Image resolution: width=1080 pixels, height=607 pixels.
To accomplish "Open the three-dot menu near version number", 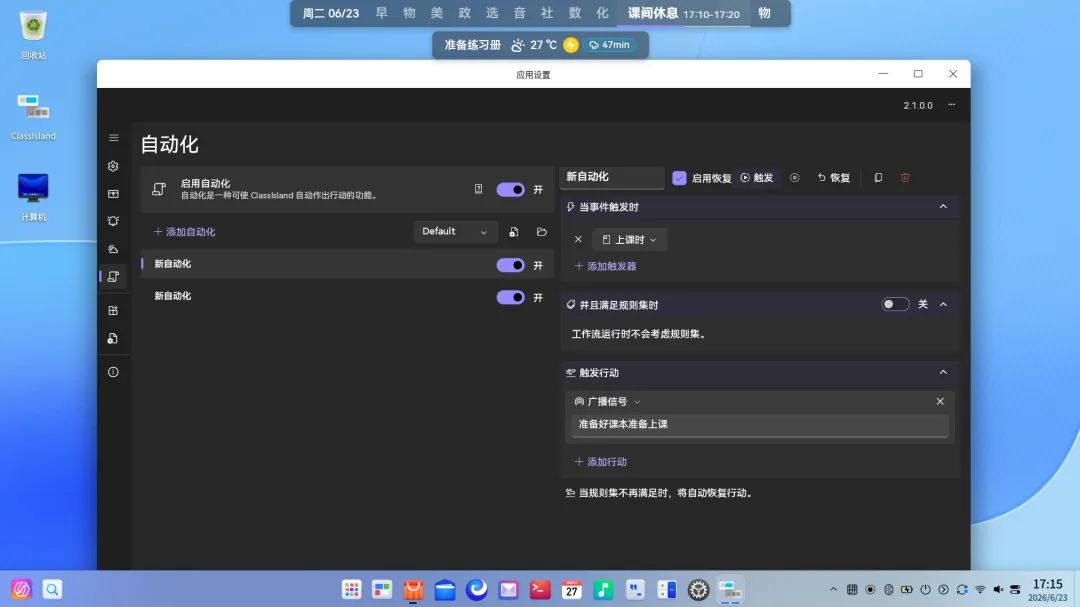I will [952, 105].
